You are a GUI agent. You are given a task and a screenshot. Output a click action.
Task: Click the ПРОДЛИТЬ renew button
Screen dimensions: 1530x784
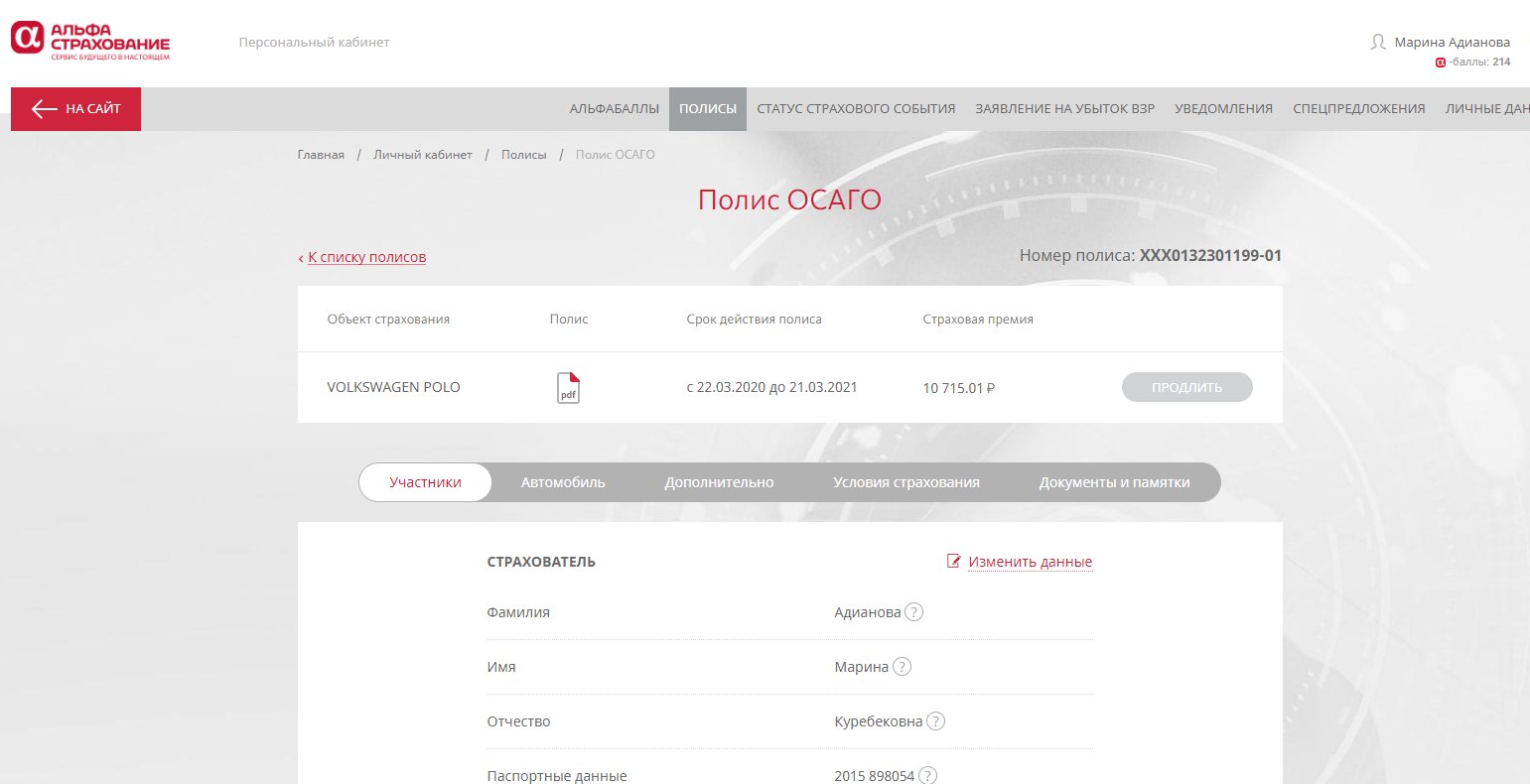(1186, 387)
